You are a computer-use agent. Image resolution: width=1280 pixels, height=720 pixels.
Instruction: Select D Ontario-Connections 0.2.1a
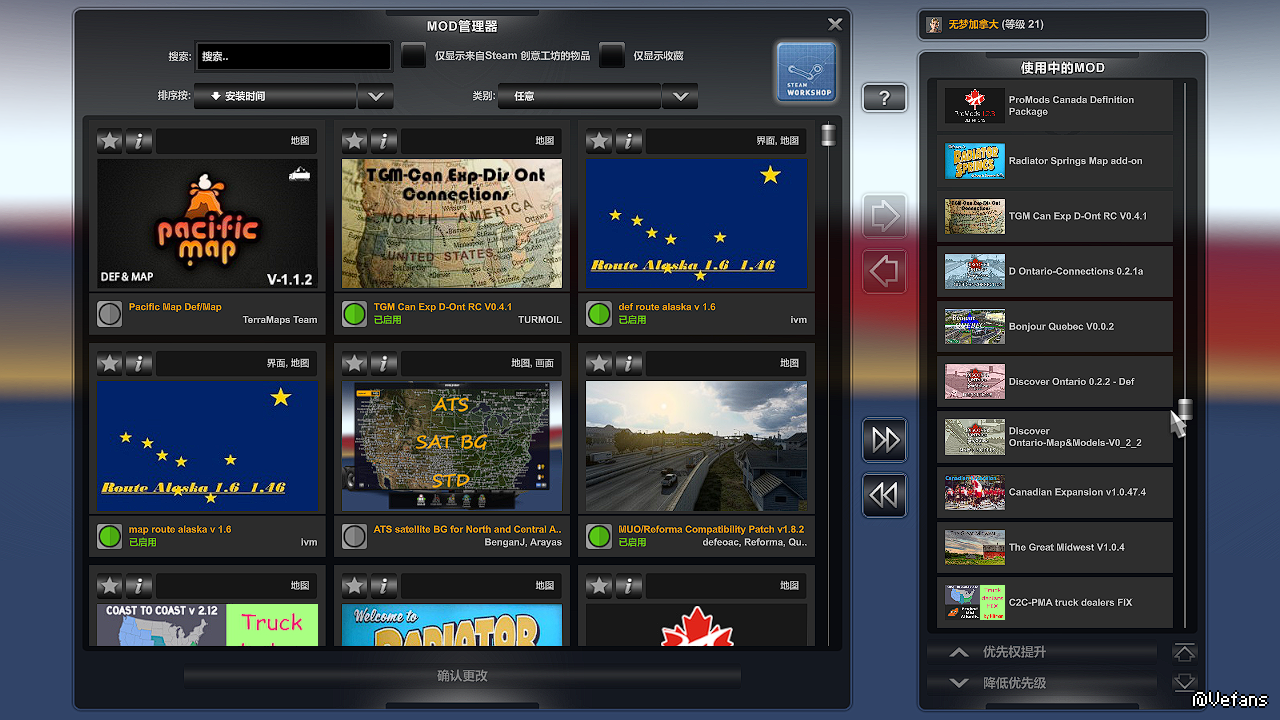1055,271
